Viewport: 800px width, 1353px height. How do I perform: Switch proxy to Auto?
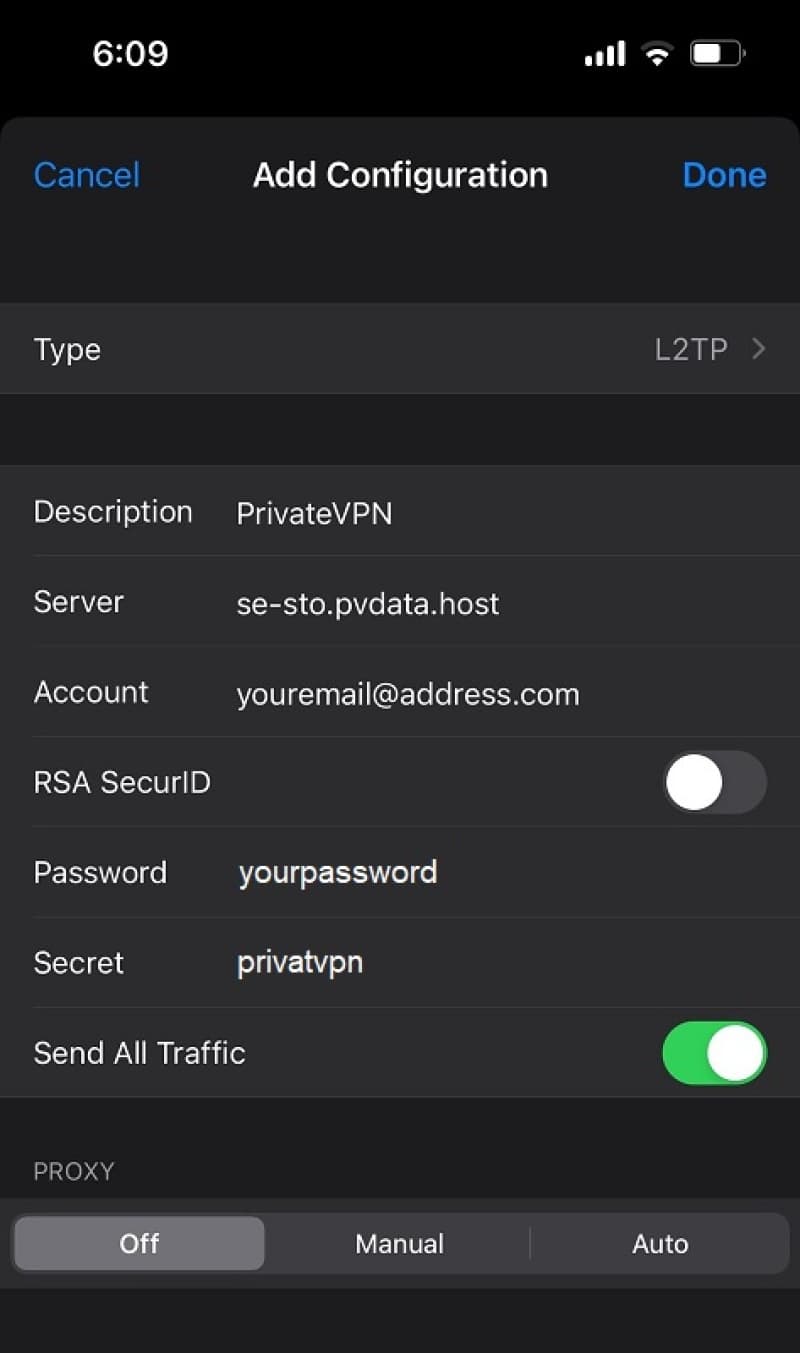pos(660,1244)
